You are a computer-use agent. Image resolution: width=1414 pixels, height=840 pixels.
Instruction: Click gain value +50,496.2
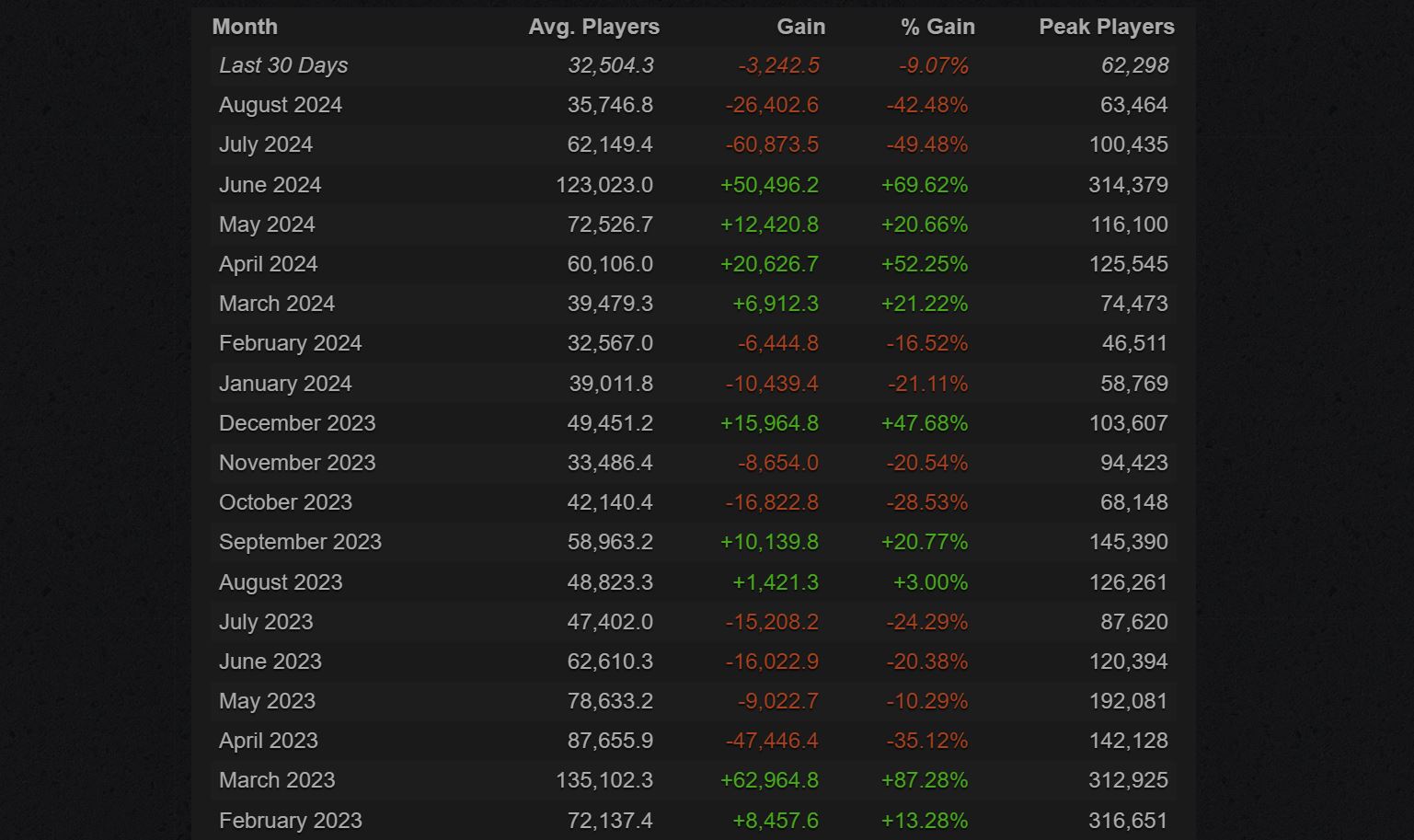(x=769, y=185)
